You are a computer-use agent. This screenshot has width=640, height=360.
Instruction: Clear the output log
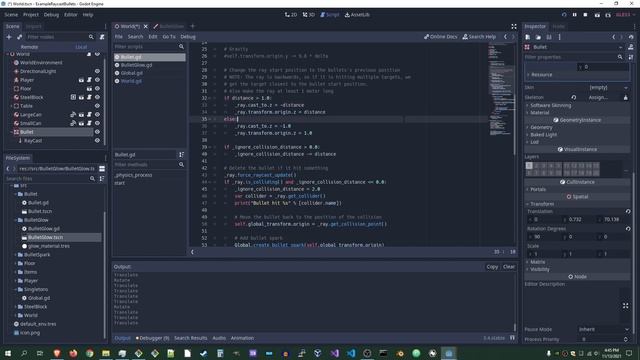click(509, 267)
